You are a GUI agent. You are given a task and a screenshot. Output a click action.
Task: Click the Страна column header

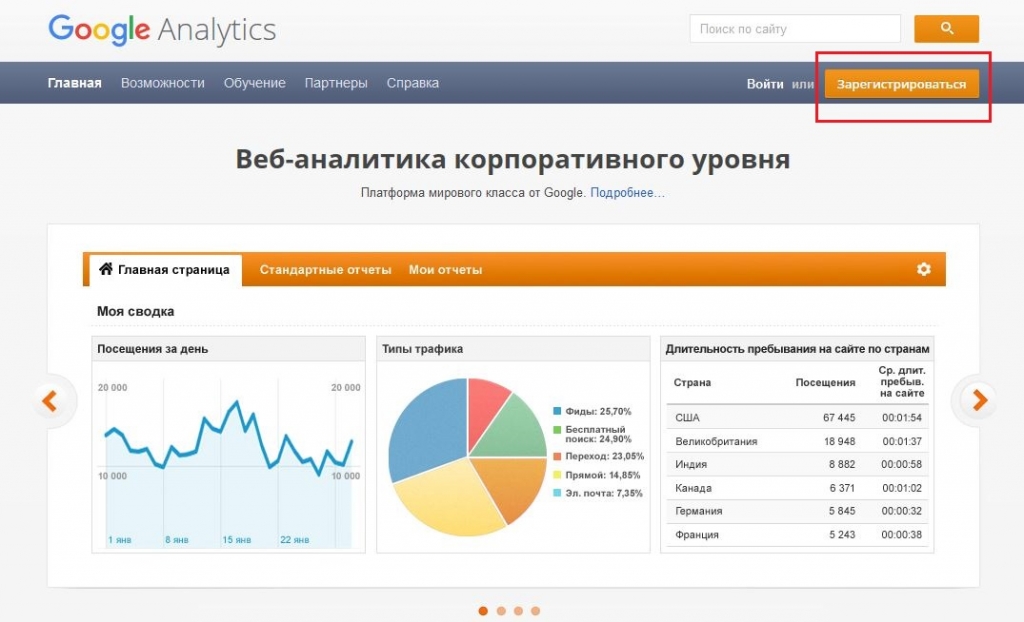(692, 383)
